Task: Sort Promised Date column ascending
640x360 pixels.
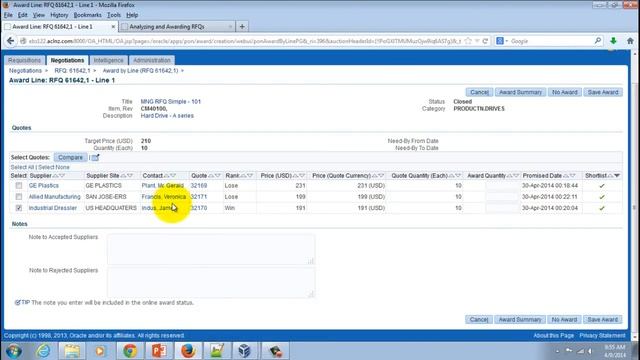Action: coord(566,176)
